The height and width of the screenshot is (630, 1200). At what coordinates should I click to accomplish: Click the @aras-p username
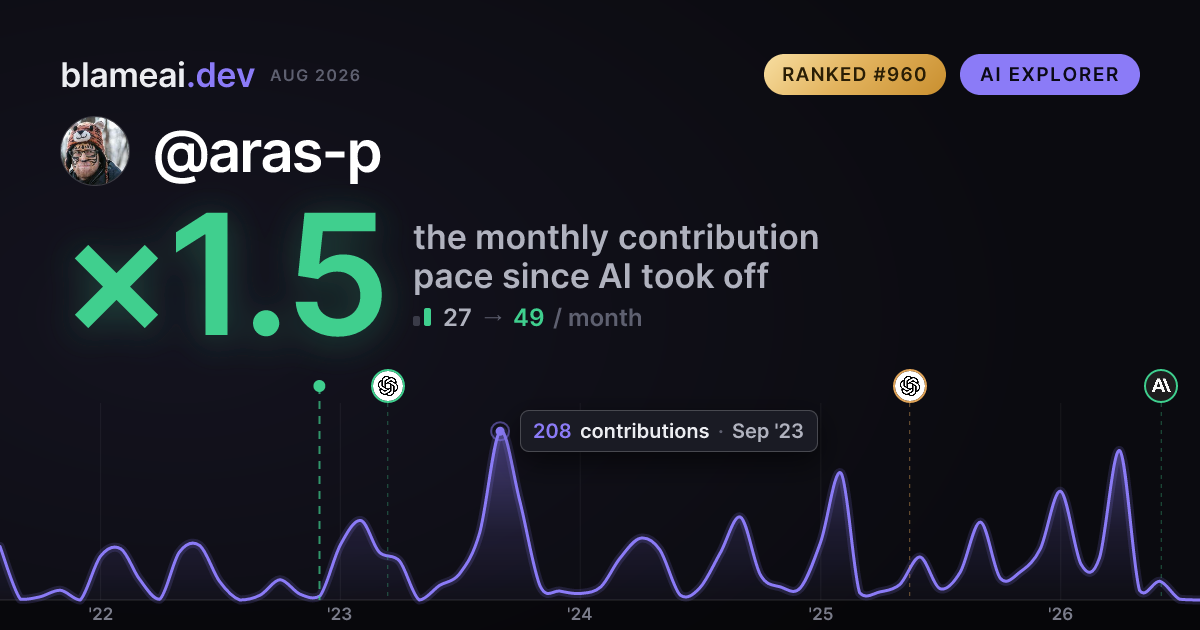(x=267, y=153)
